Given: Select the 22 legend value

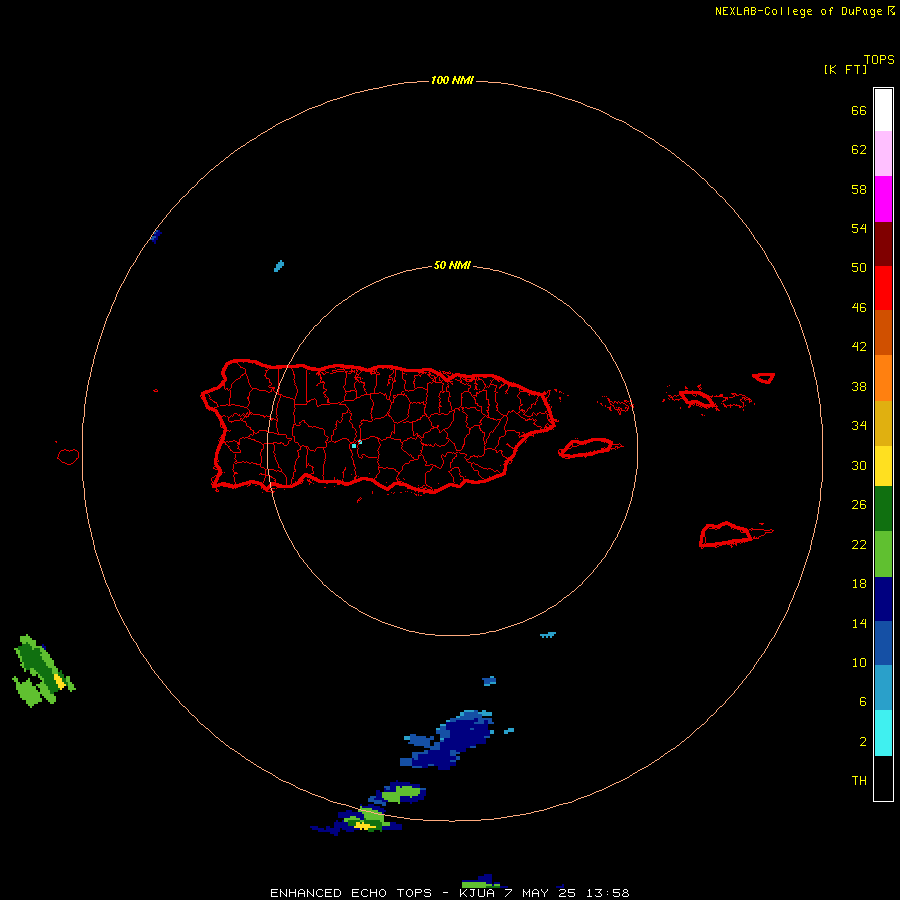Looking at the screenshot, I should click(x=859, y=544).
